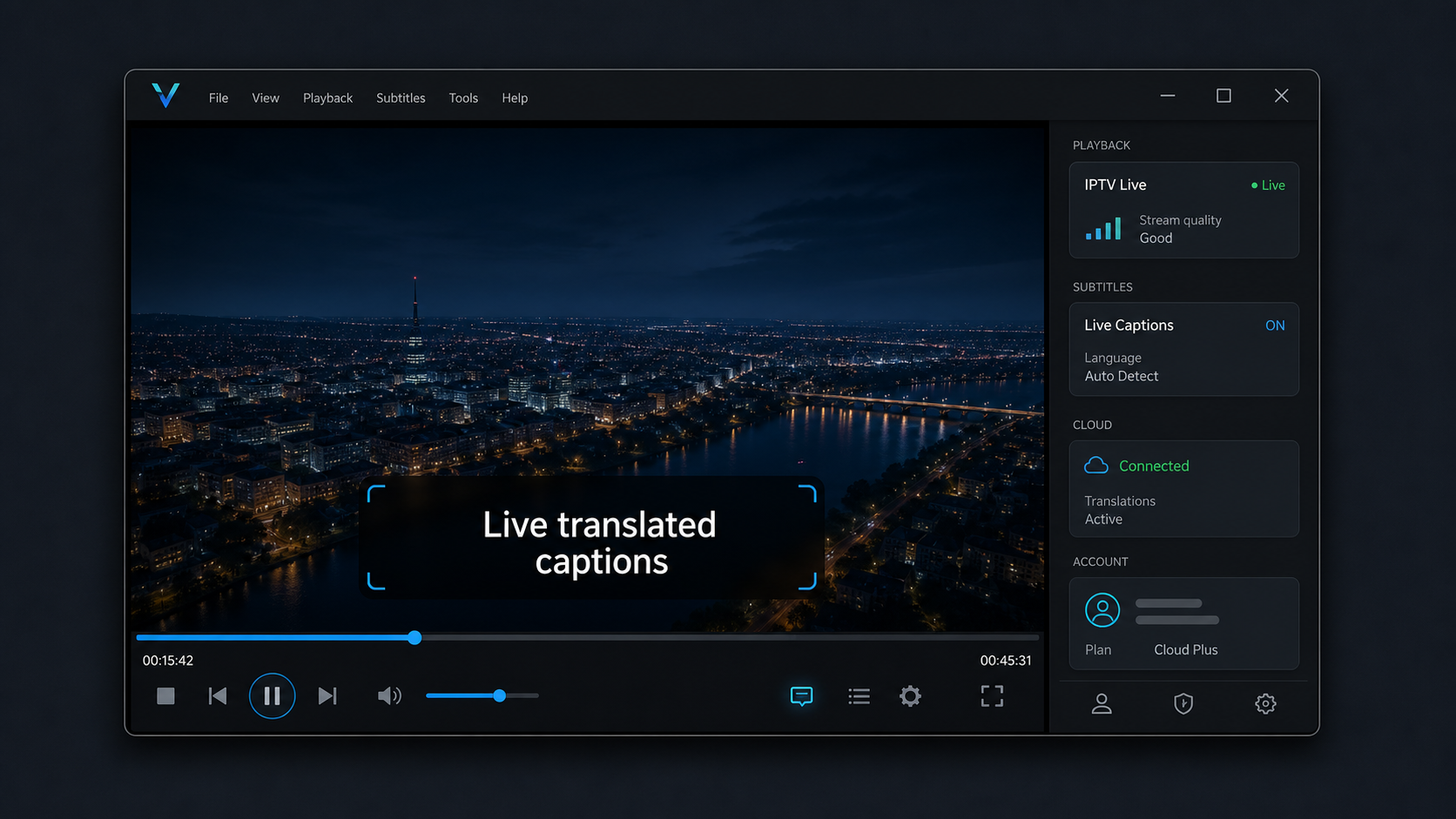Click the video progress bar

[587, 638]
